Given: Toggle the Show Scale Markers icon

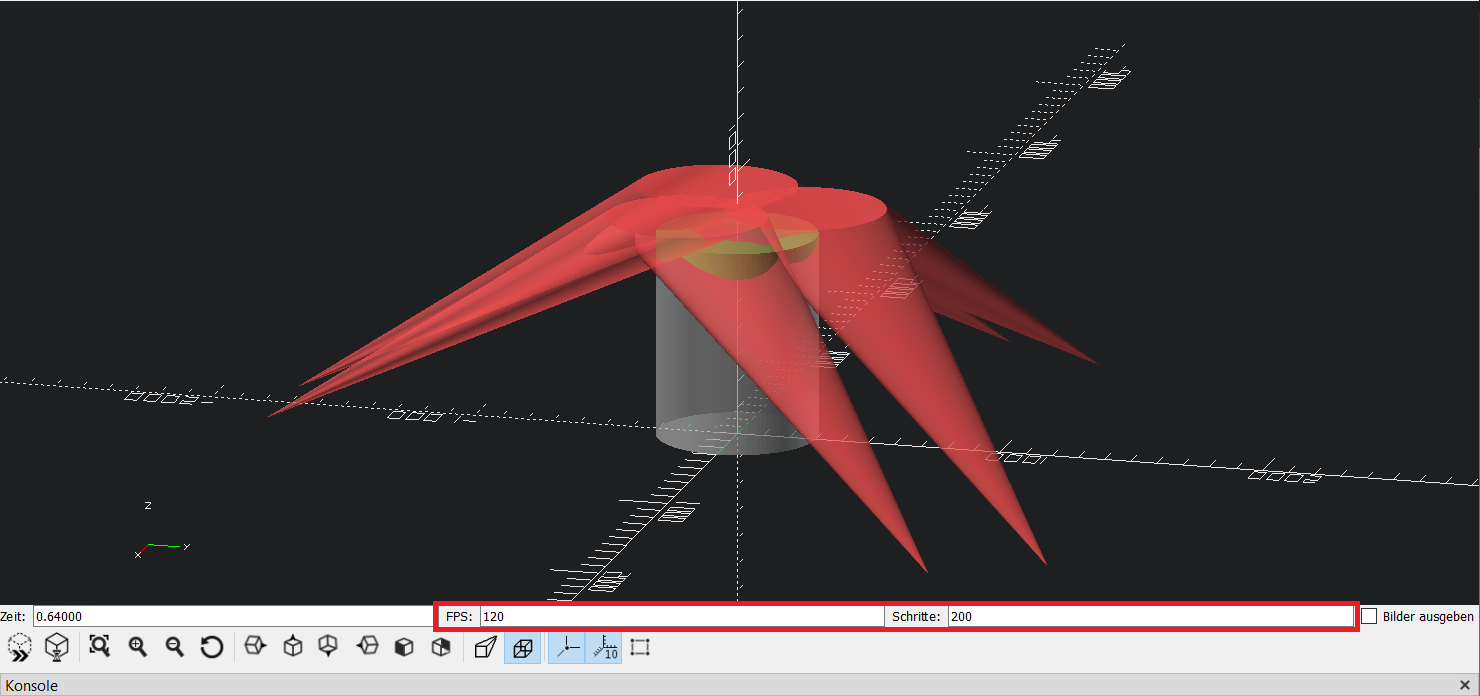Looking at the screenshot, I should [x=603, y=647].
